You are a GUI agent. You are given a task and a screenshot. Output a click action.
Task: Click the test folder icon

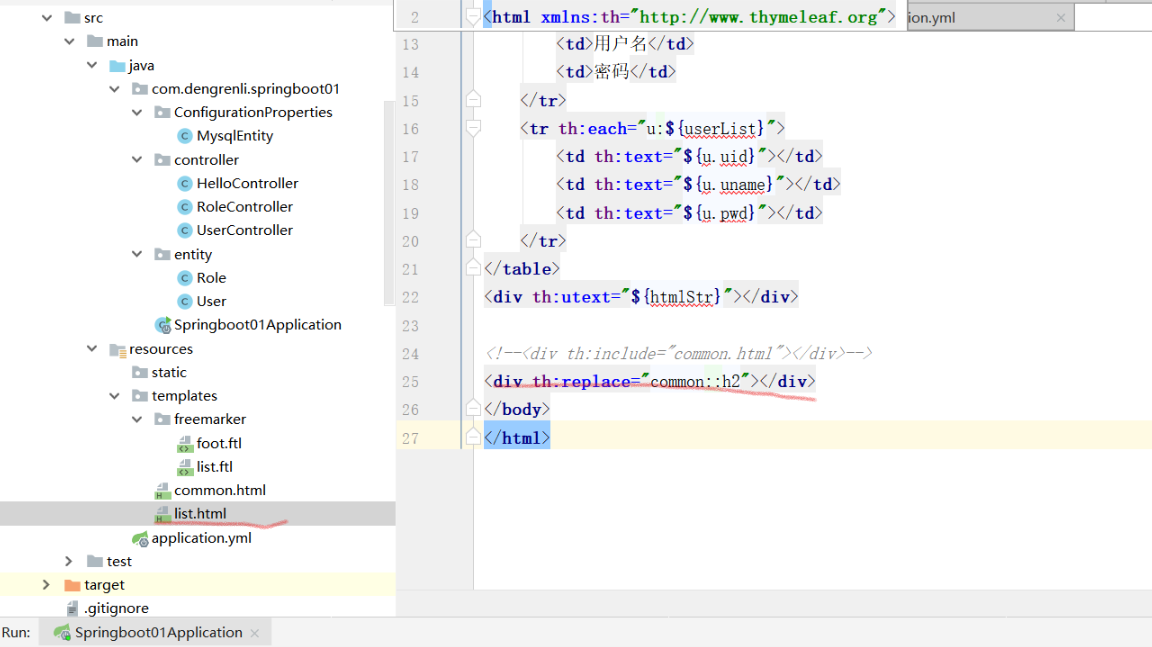click(x=95, y=561)
